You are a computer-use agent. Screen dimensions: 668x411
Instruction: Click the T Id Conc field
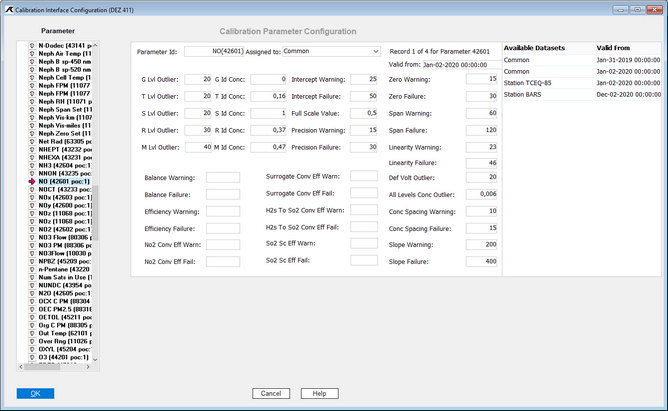[x=268, y=96]
